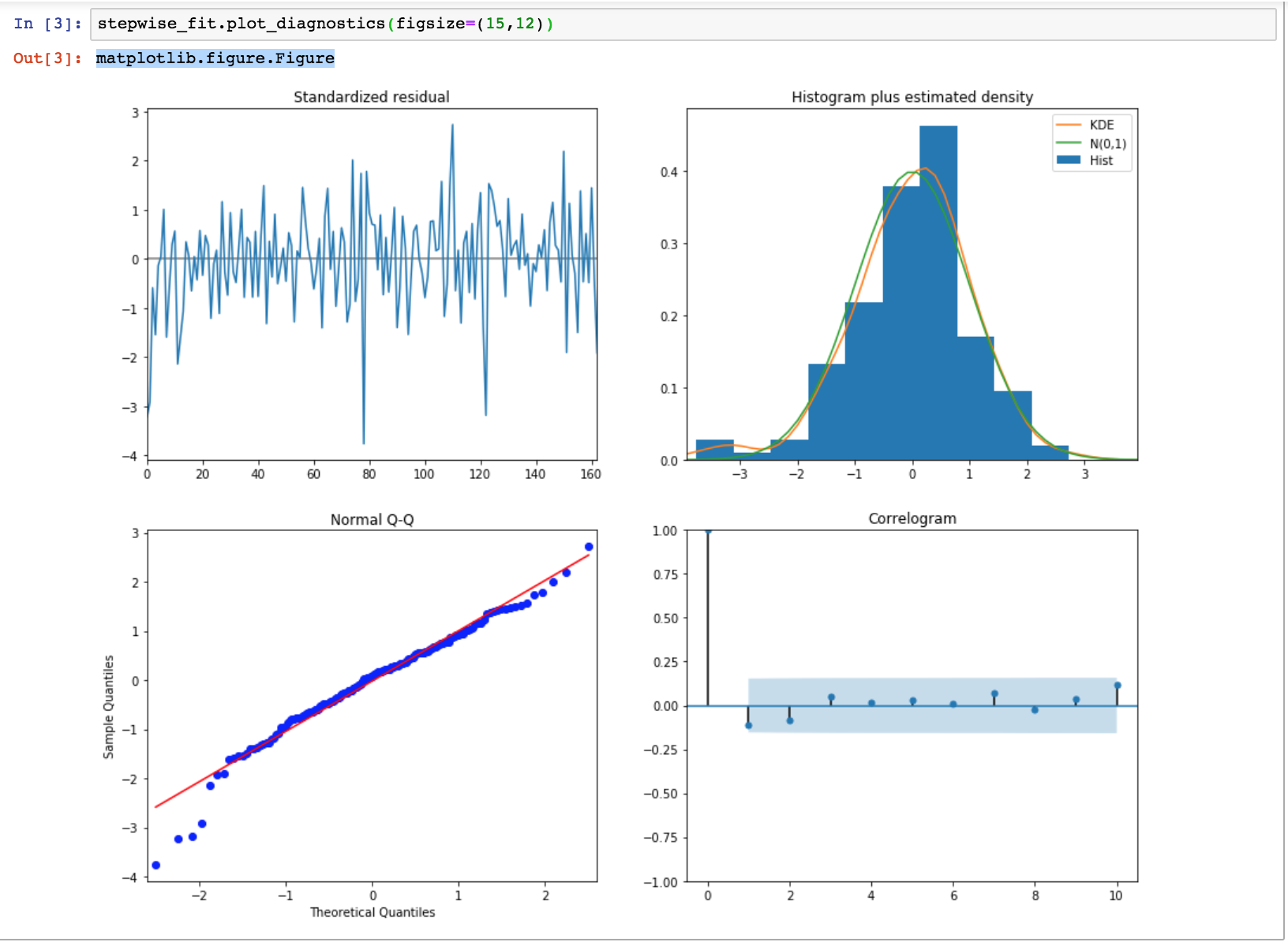This screenshot has width=1288, height=942.
Task: Click the Hist legend swatch
Action: (x=1069, y=160)
